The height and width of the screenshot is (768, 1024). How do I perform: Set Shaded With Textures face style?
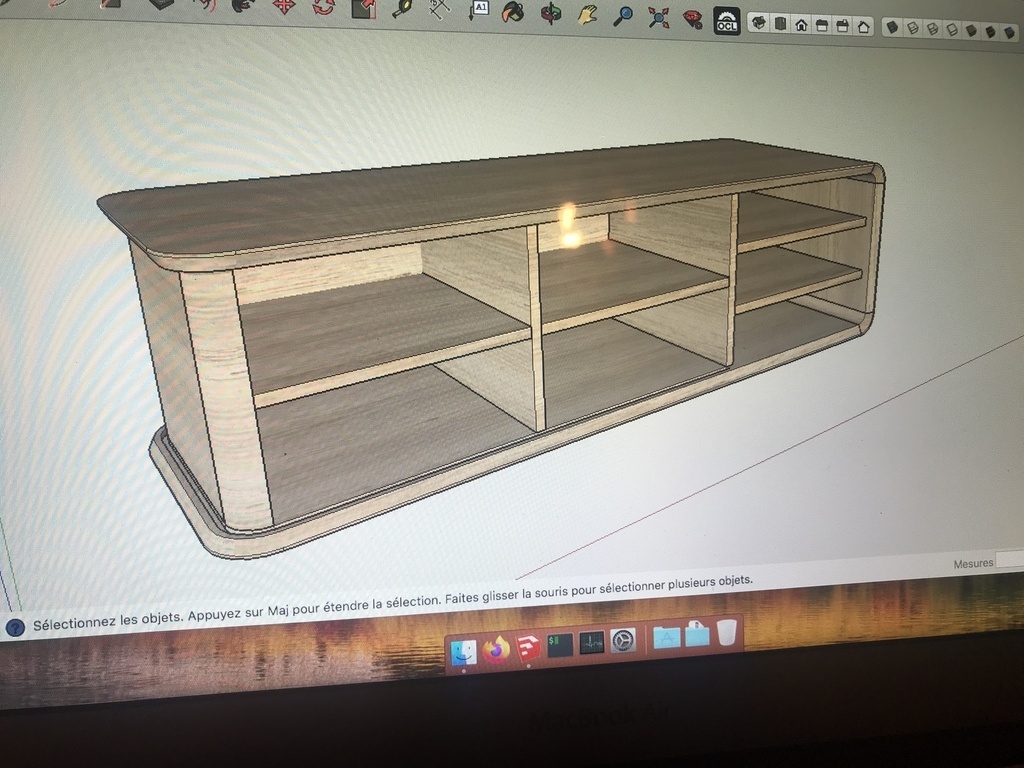991,31
